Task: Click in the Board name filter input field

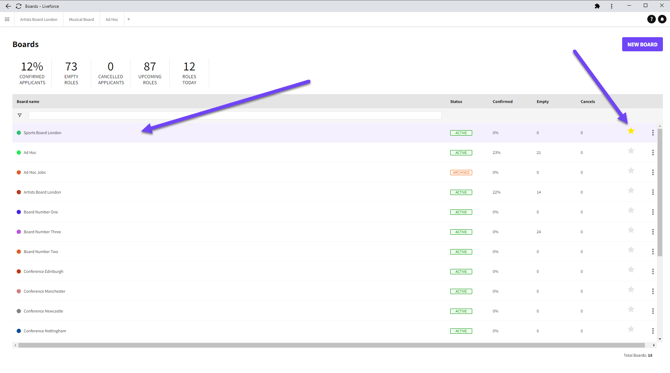Action: click(x=235, y=115)
